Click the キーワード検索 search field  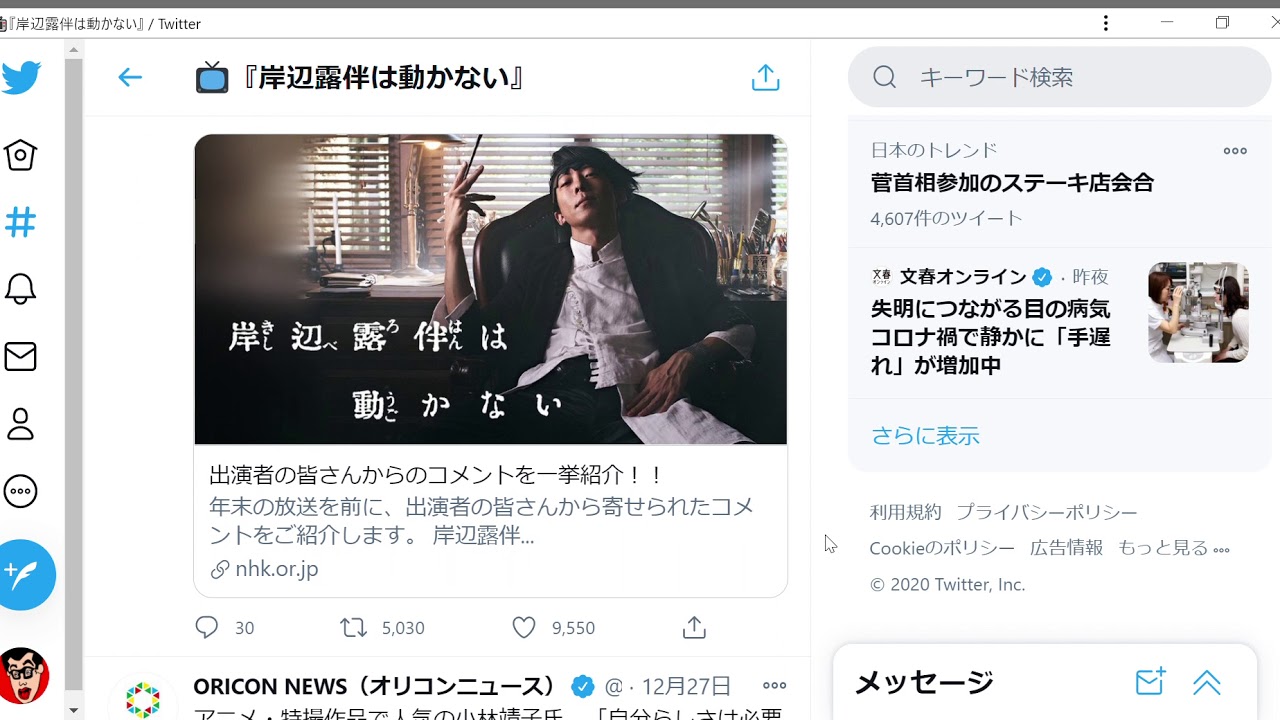pos(1060,77)
